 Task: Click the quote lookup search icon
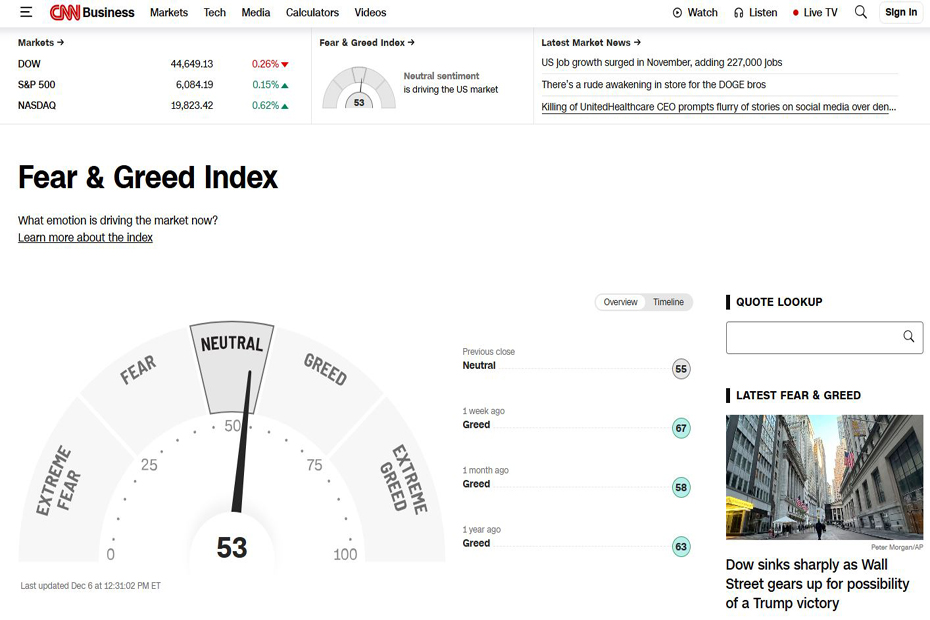click(x=909, y=336)
